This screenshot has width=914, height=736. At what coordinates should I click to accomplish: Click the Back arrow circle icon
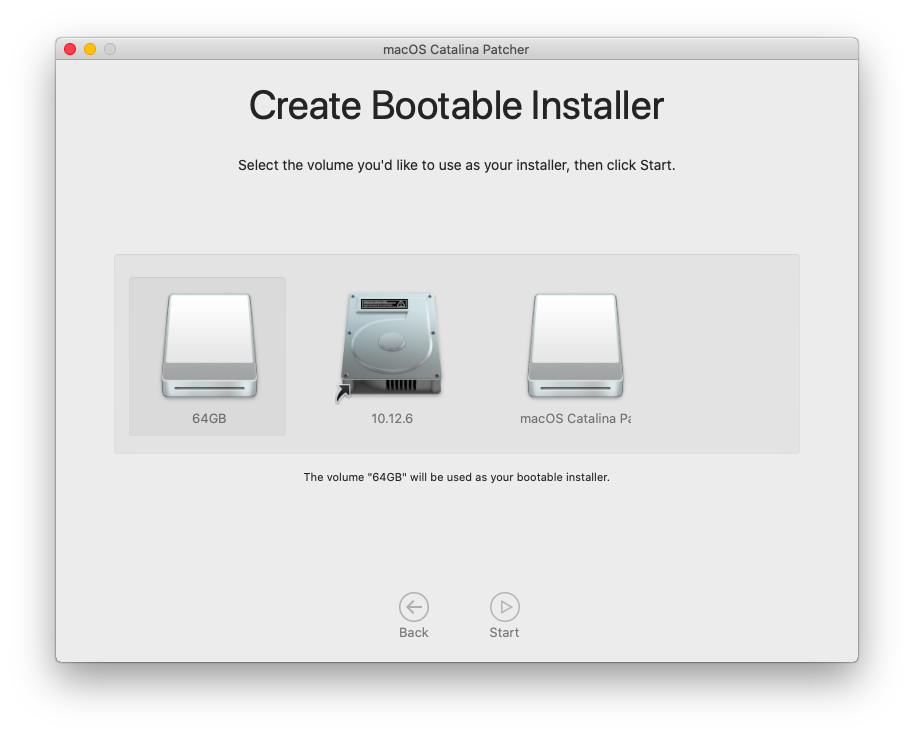point(413,607)
